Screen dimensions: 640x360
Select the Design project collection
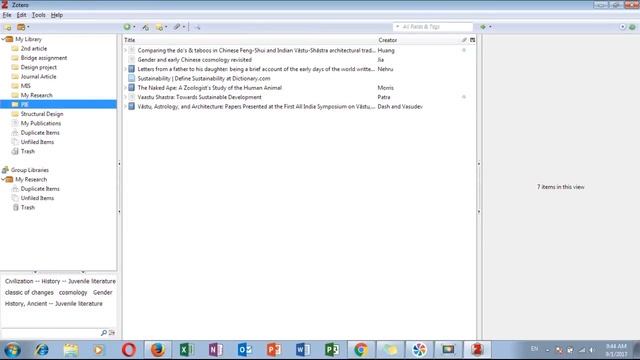[x=38, y=67]
